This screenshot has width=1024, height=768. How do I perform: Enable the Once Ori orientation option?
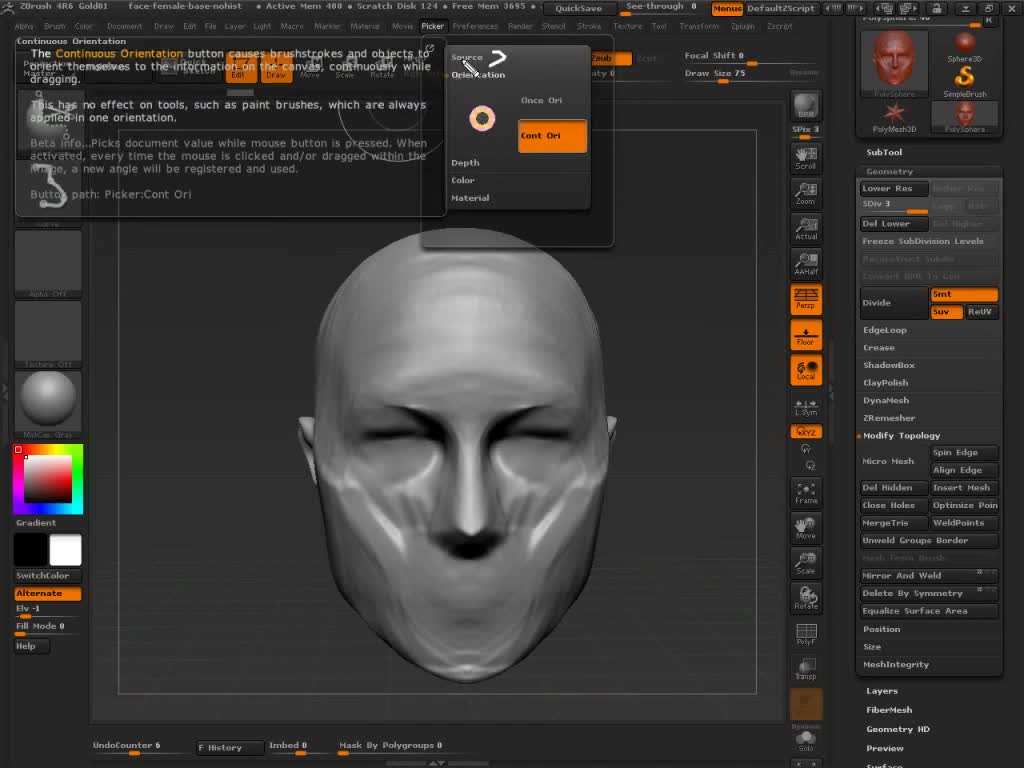541,101
